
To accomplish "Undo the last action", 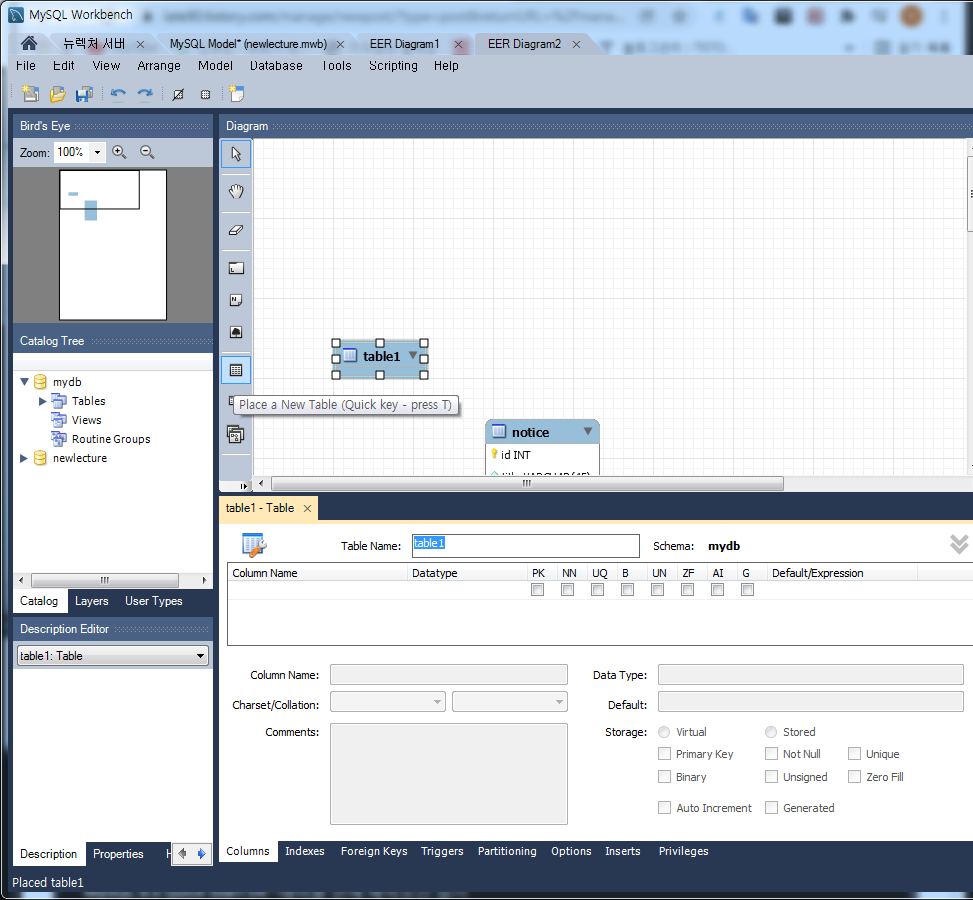I will pyautogui.click(x=118, y=94).
